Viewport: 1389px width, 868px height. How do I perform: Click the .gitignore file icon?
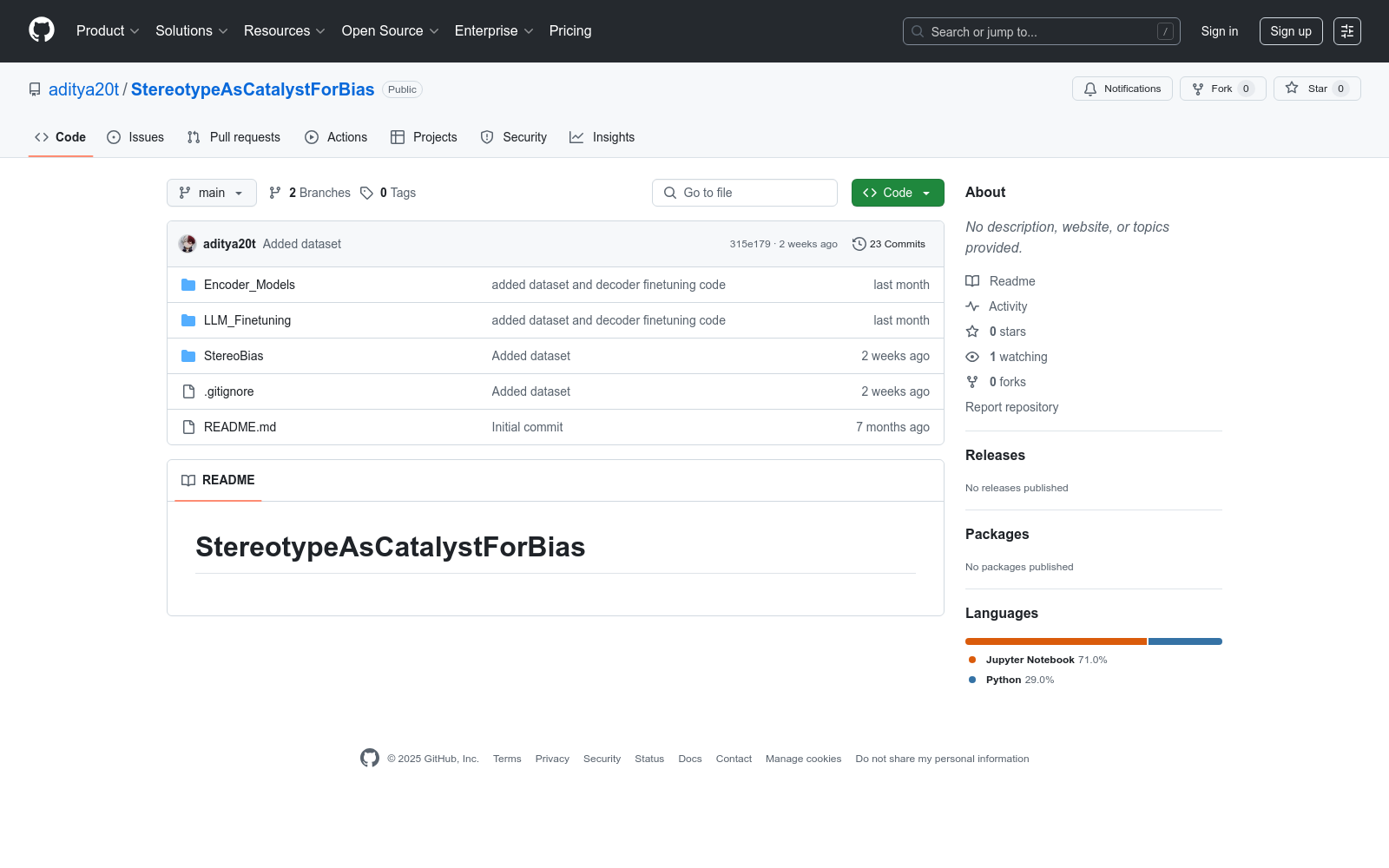tap(188, 391)
